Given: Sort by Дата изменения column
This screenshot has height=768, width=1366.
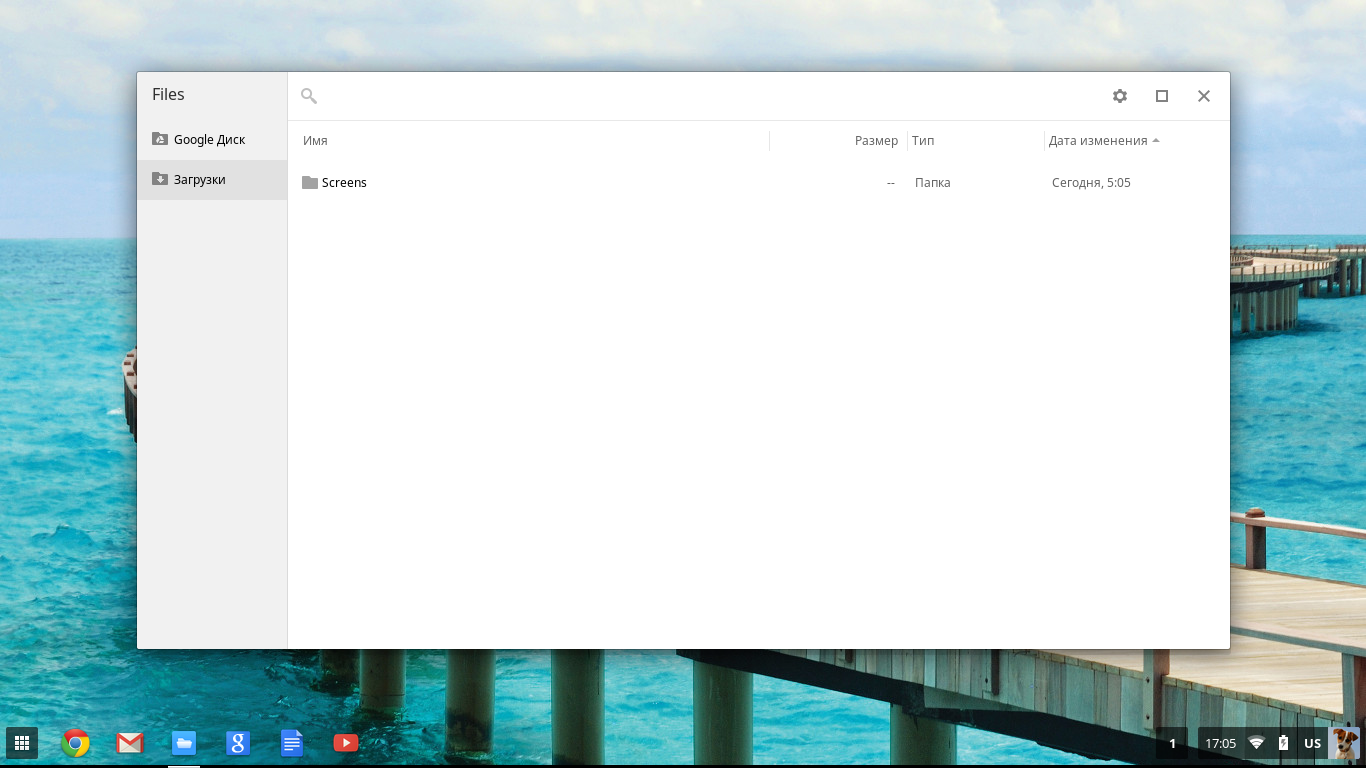Looking at the screenshot, I should coord(1098,141).
